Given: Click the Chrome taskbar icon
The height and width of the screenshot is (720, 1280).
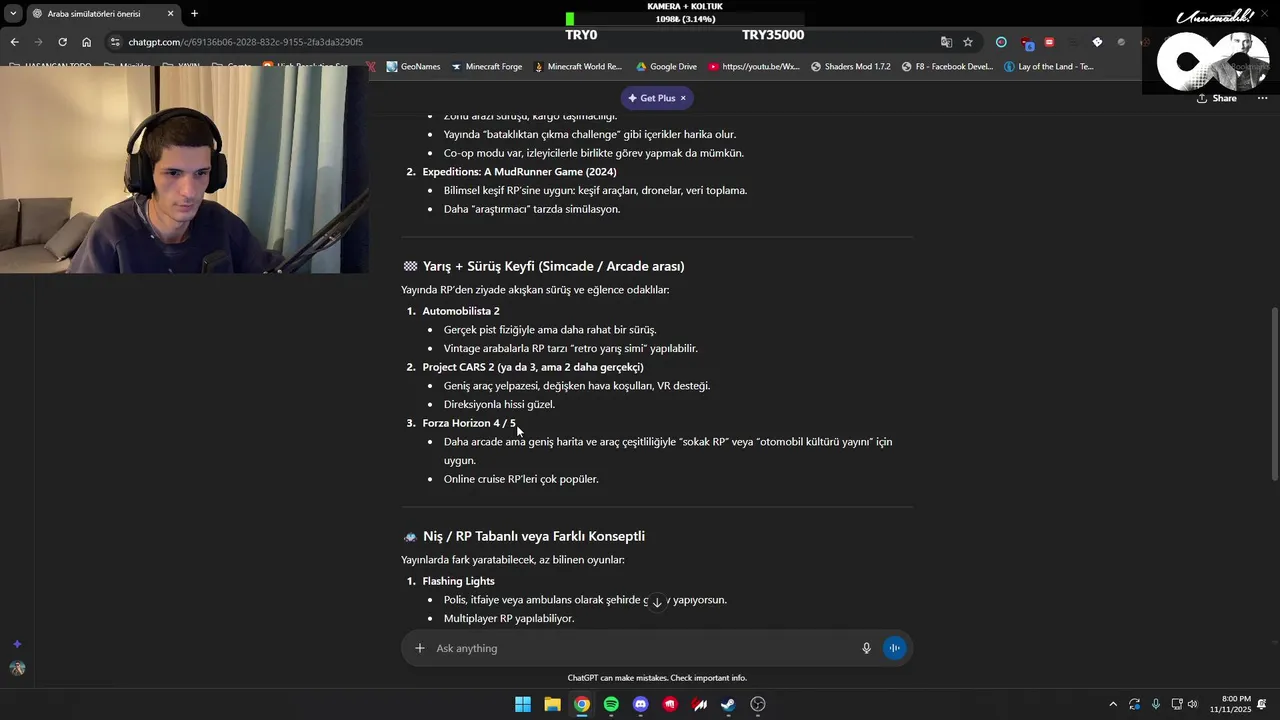Looking at the screenshot, I should click(582, 704).
